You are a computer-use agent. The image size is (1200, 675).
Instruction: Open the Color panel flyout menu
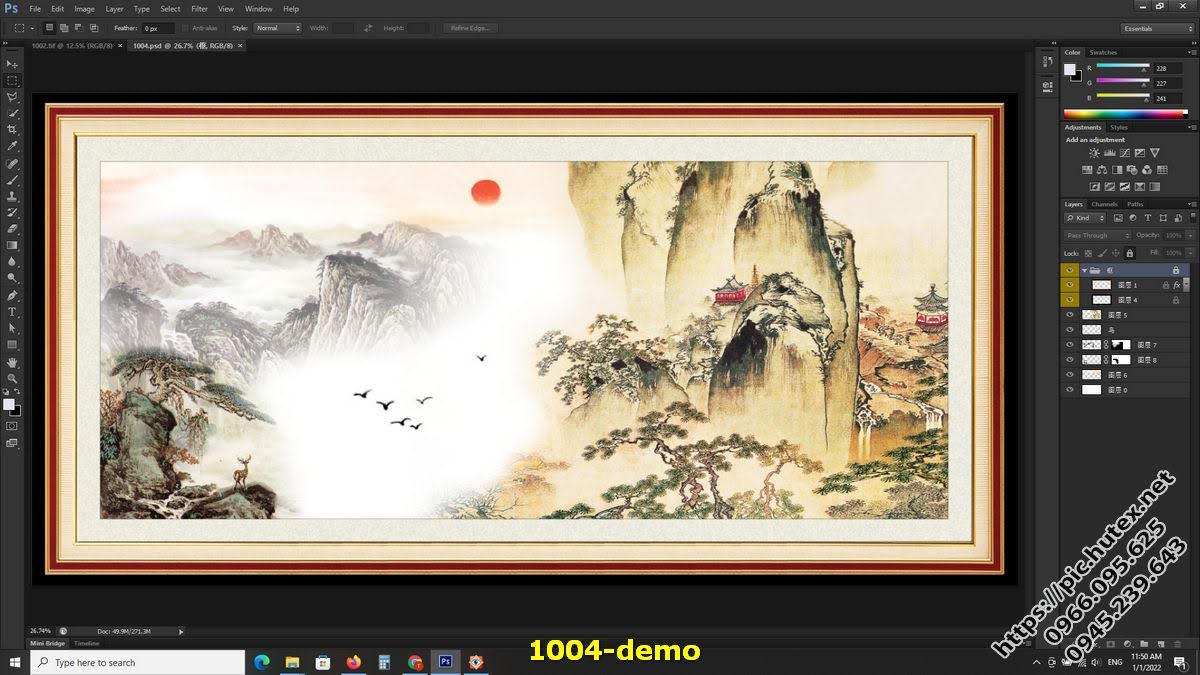pos(1191,52)
